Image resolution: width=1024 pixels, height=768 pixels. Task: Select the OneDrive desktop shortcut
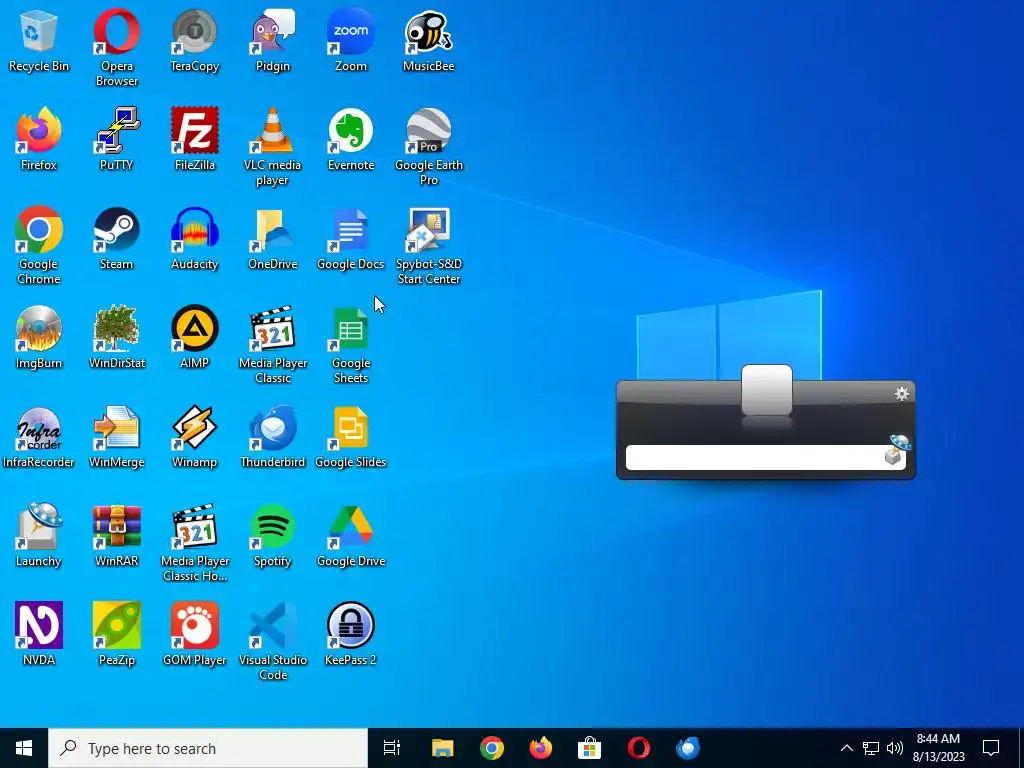pos(272,238)
